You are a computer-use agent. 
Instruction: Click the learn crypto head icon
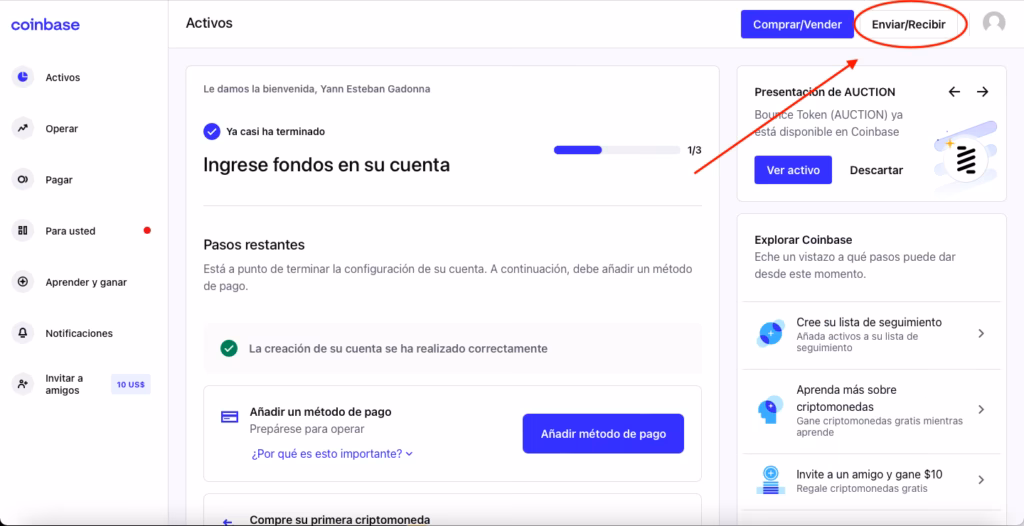(x=771, y=410)
